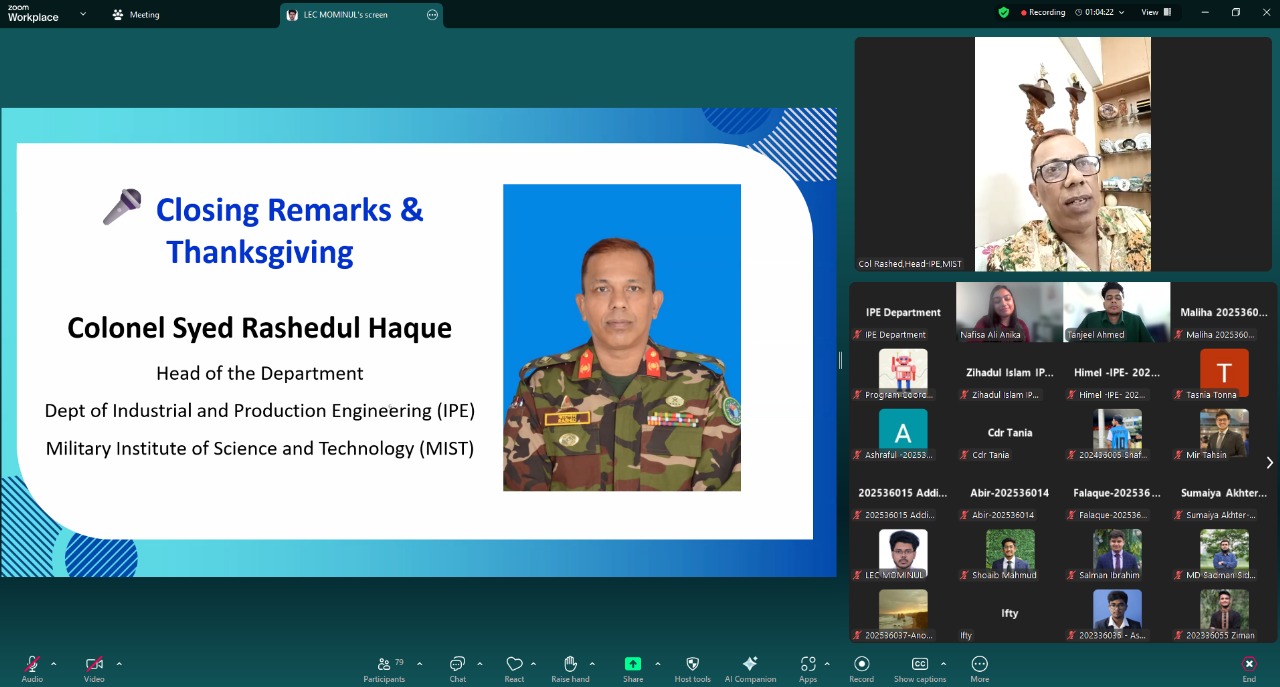Screen dimensions: 1280x687
Task: Open the Participants panel
Action: 384,664
